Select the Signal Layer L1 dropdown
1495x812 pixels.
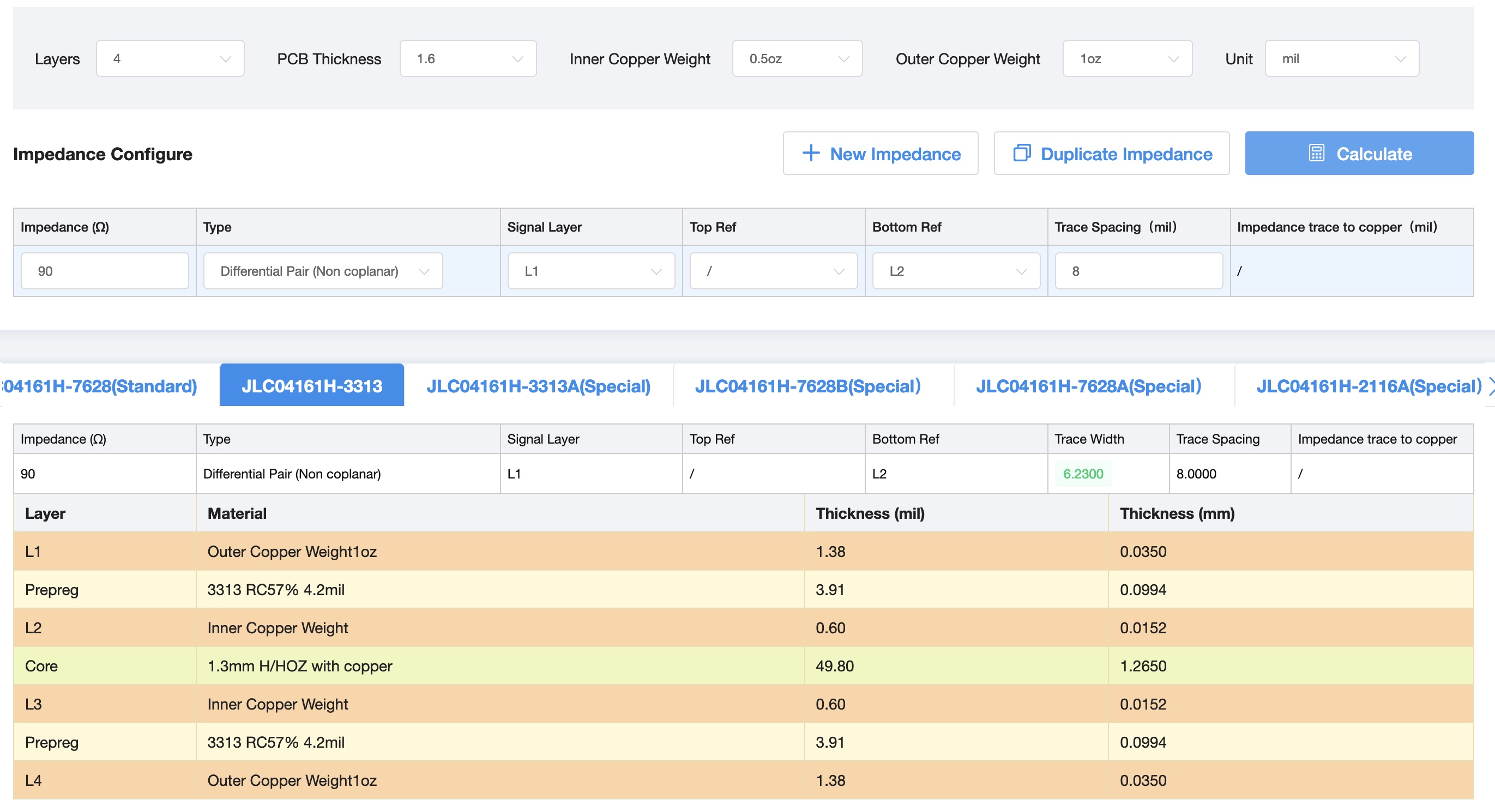[x=591, y=271]
